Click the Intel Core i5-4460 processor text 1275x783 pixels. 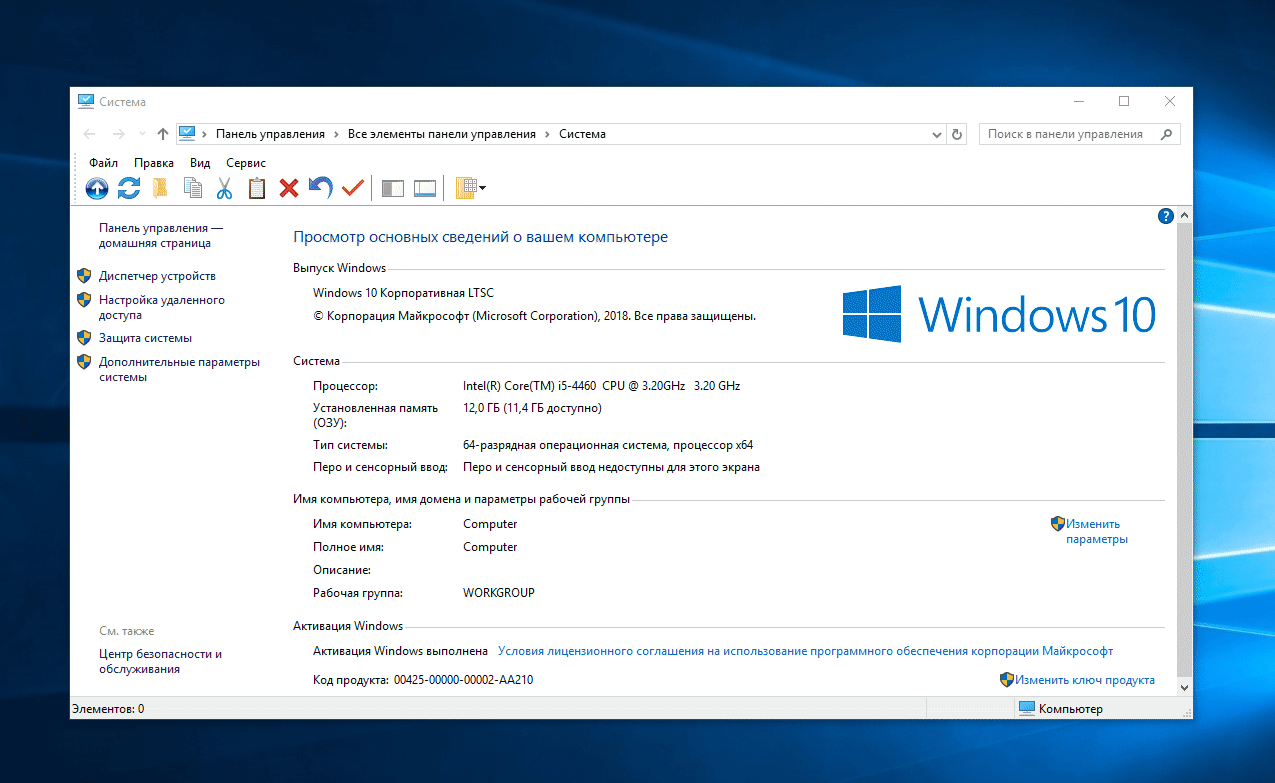601,386
